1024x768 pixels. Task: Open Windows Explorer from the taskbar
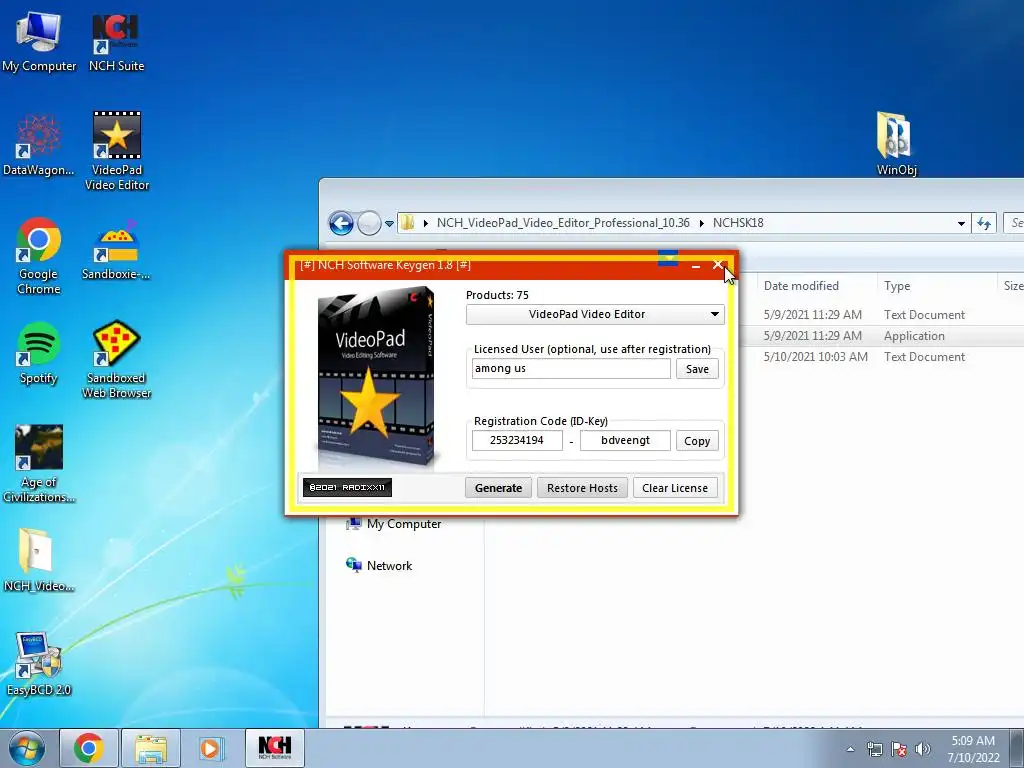coord(151,748)
